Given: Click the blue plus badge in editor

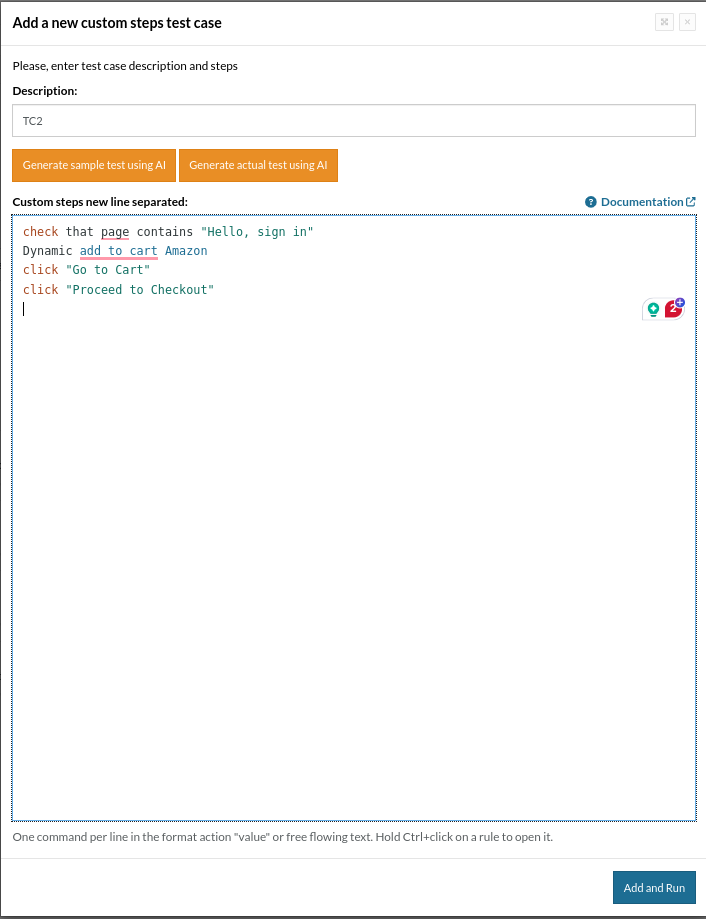Looking at the screenshot, I should pyautogui.click(x=680, y=302).
